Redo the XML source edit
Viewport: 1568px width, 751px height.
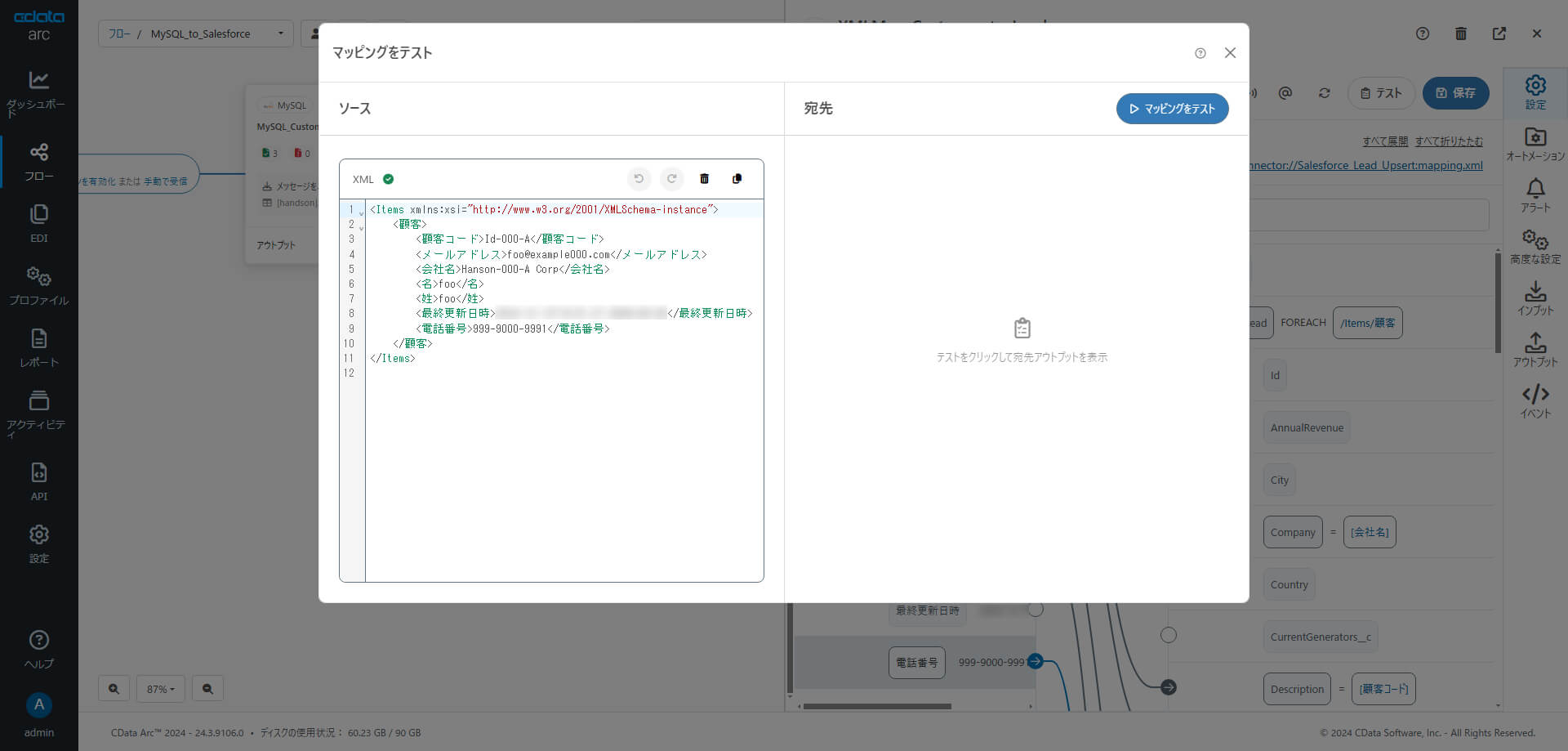(x=671, y=179)
